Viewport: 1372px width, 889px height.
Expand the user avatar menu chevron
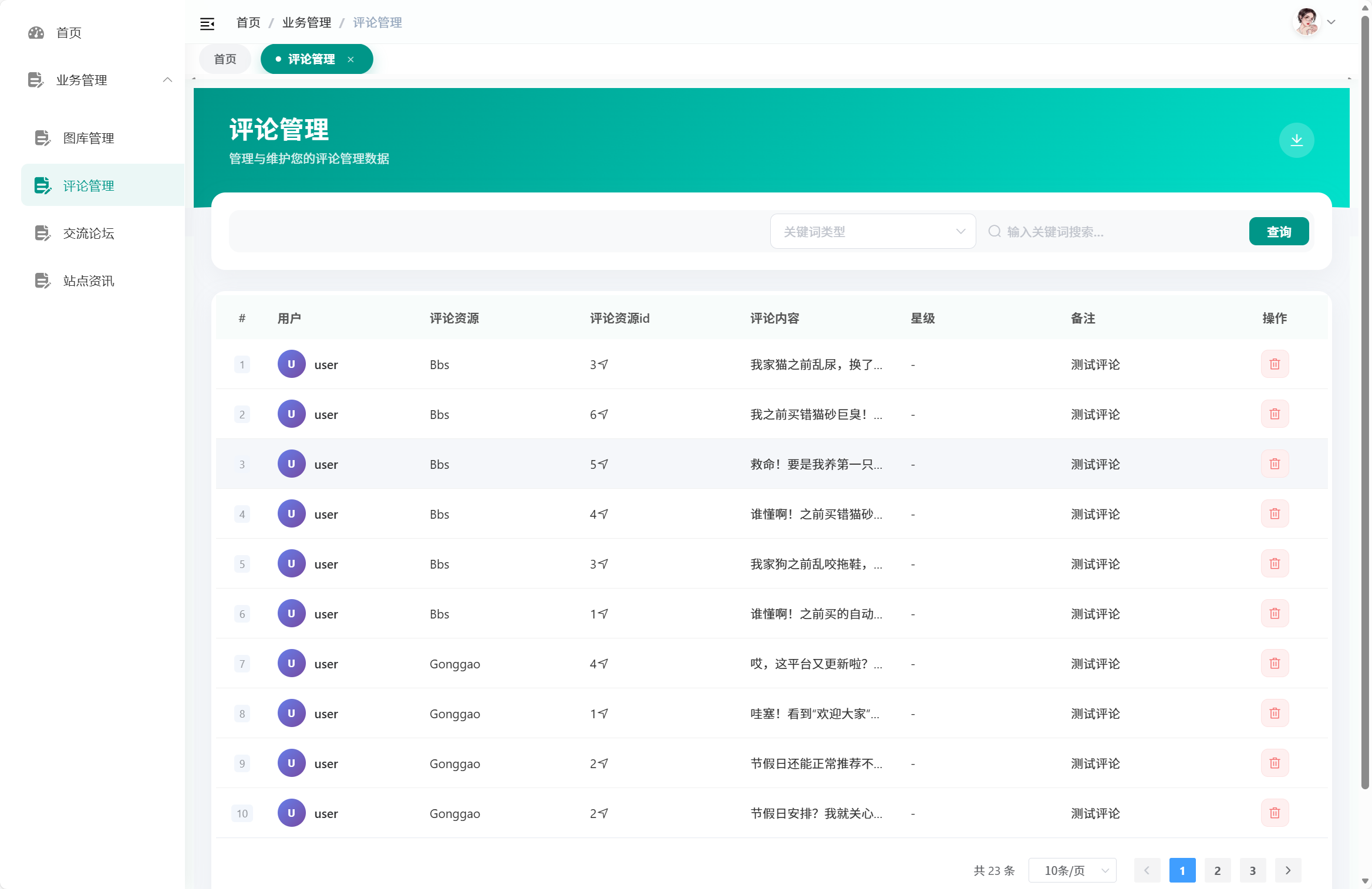point(1331,22)
